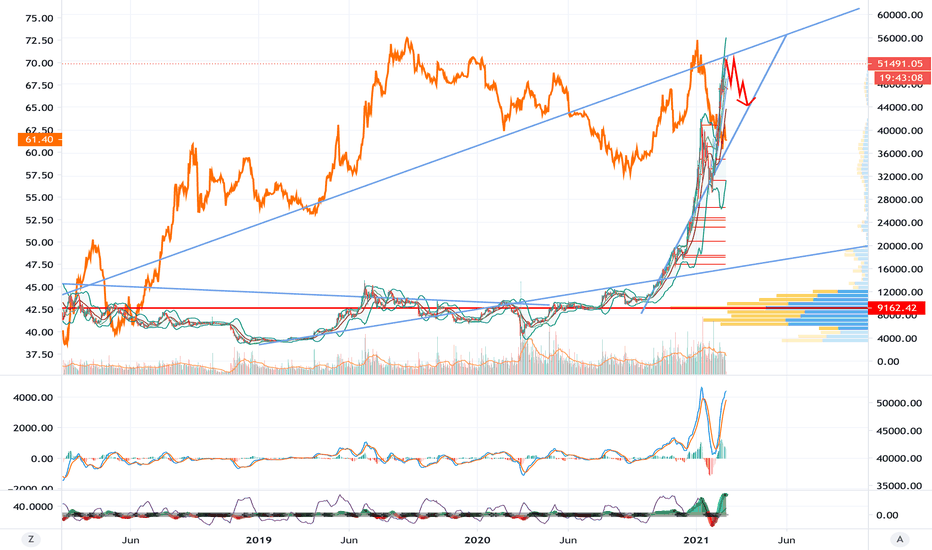Click the 52.50 left axis label
The image size is (932, 550).
point(39,220)
